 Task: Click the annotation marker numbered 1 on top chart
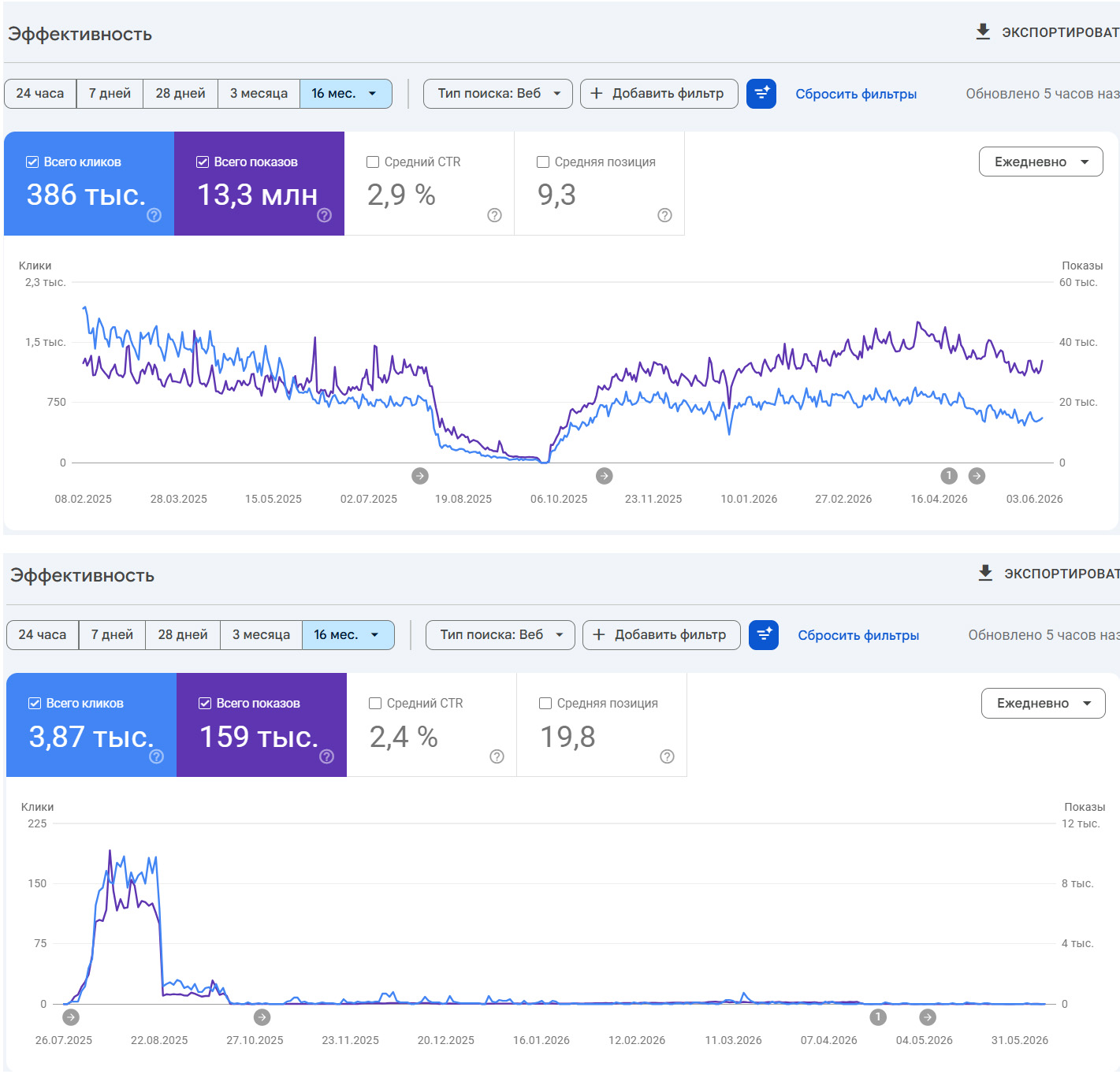[949, 475]
